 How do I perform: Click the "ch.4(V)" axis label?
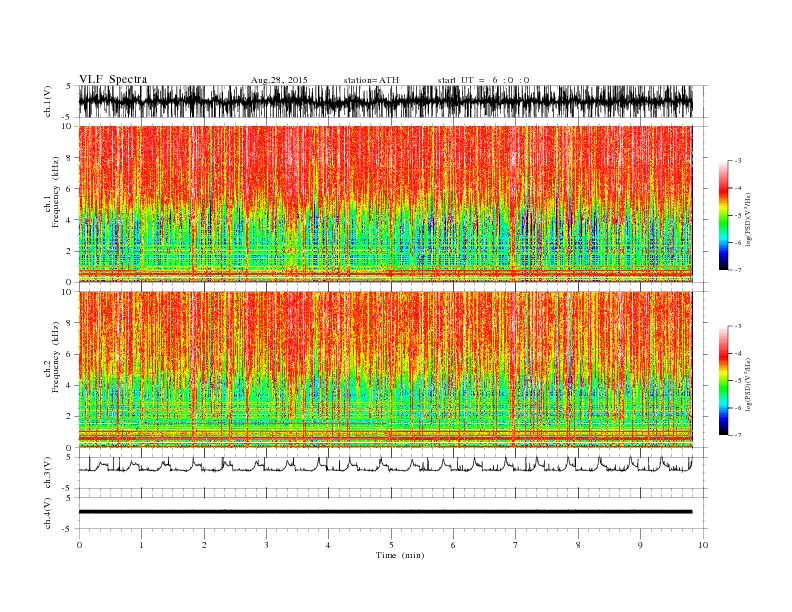point(48,513)
